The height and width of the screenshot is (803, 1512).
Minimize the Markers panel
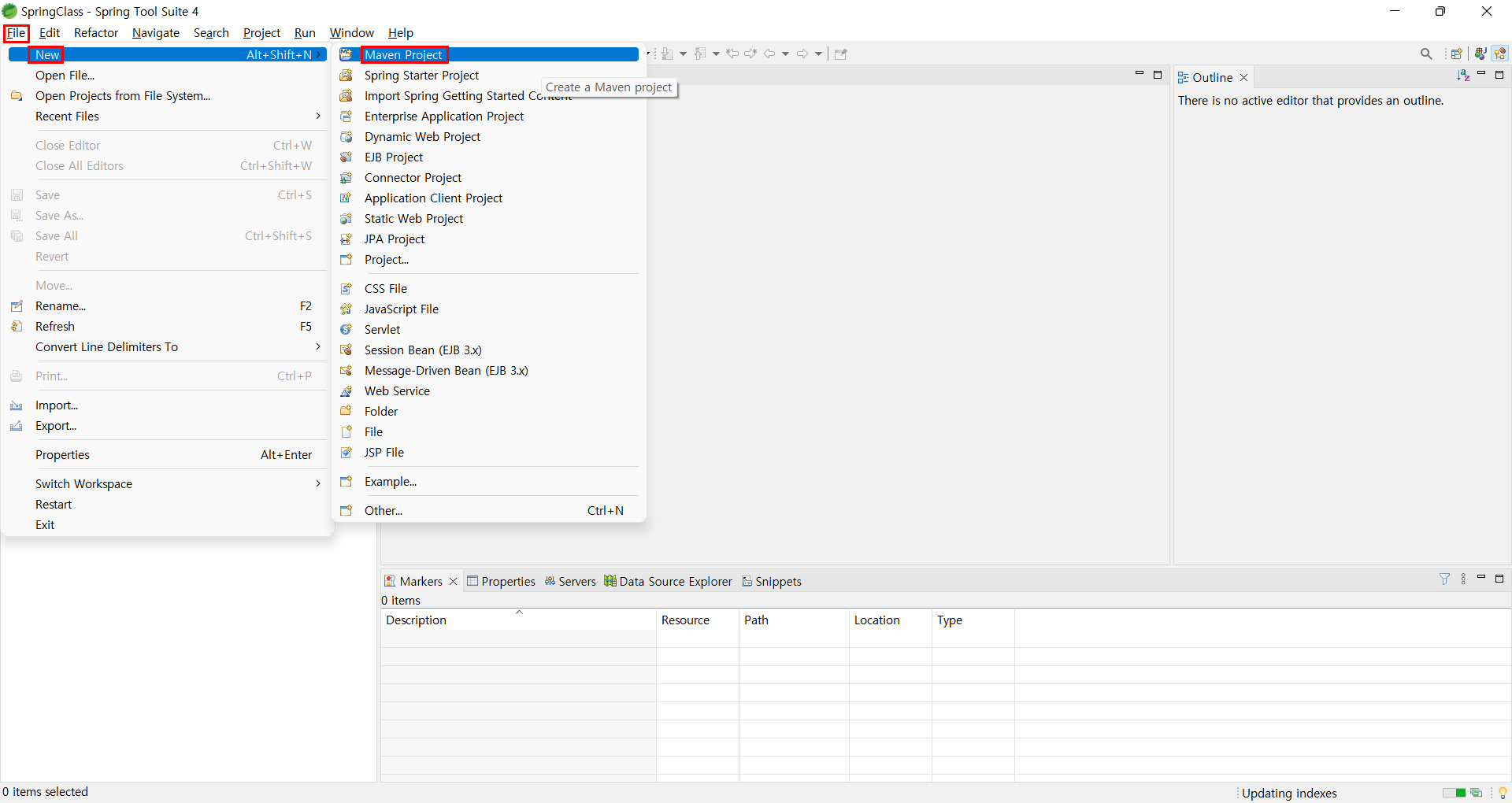(1481, 578)
